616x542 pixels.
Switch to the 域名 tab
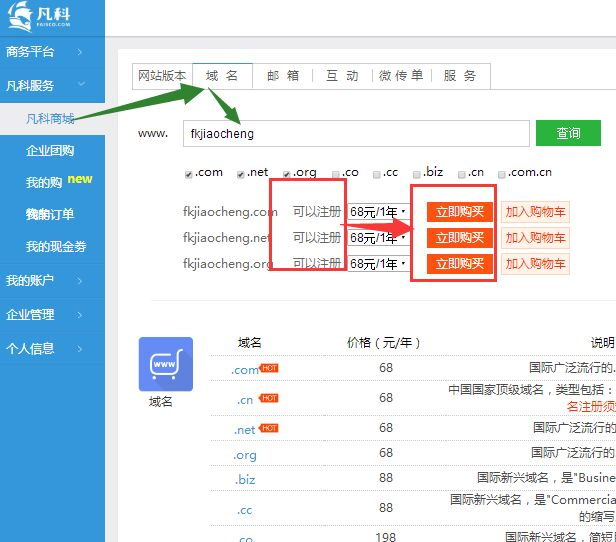click(222, 75)
